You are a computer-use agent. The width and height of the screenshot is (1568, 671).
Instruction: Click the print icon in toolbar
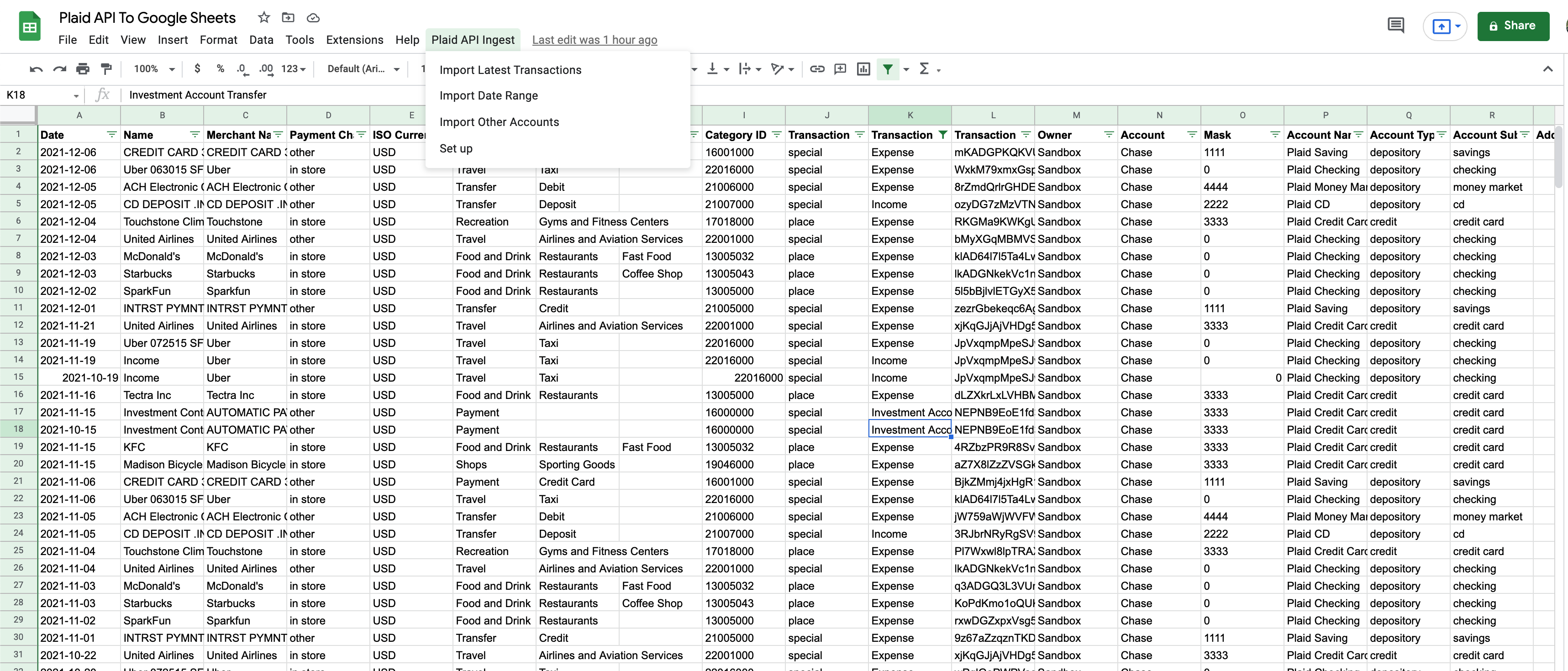pyautogui.click(x=82, y=68)
